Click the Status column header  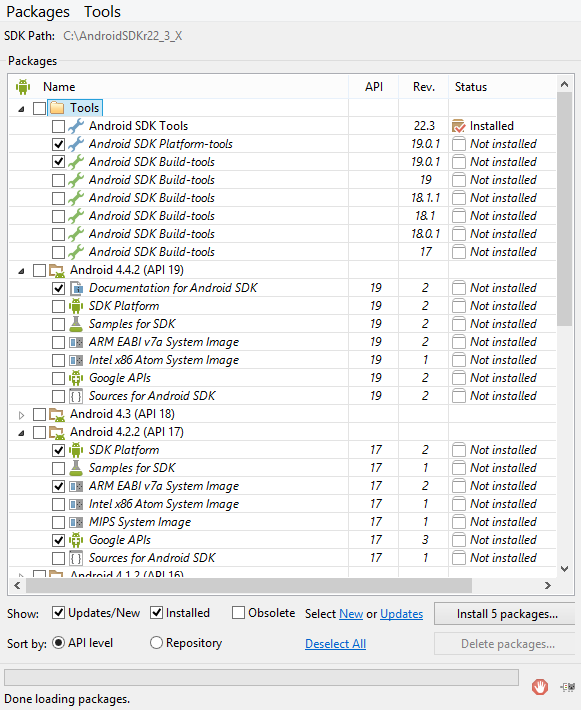tap(471, 86)
